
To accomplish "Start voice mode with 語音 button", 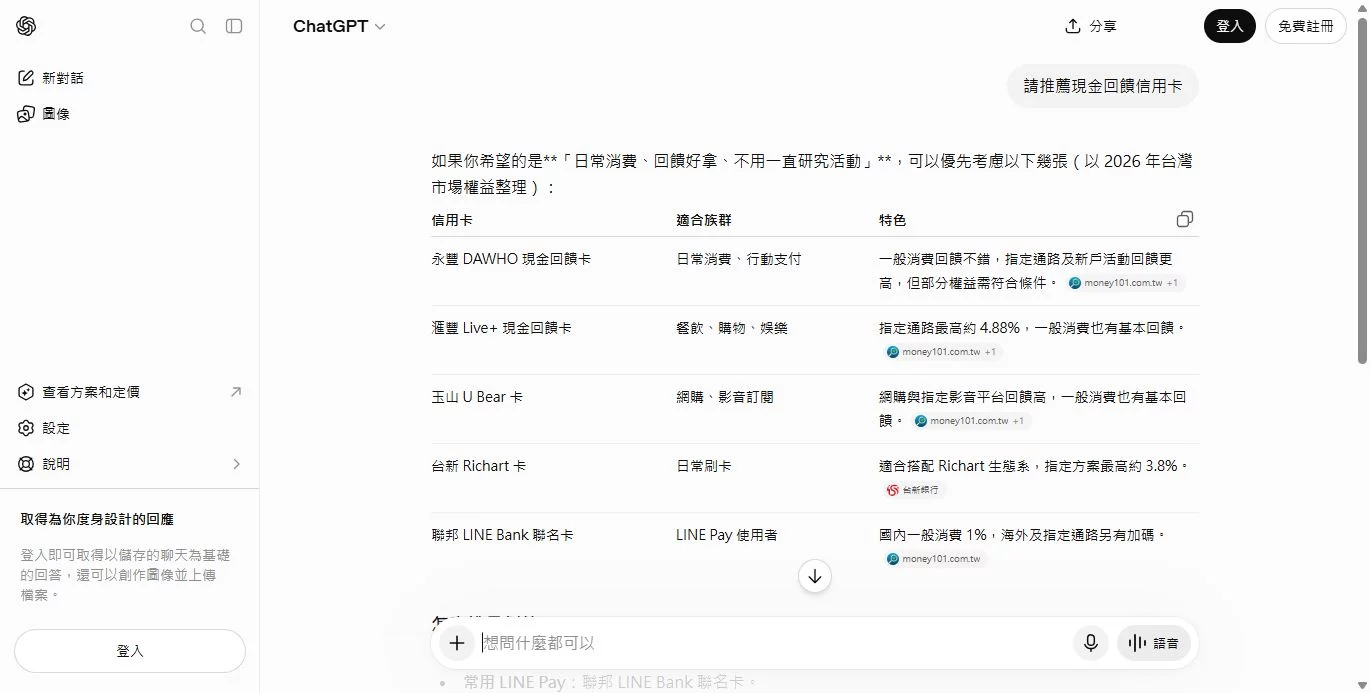I will tap(1154, 643).
